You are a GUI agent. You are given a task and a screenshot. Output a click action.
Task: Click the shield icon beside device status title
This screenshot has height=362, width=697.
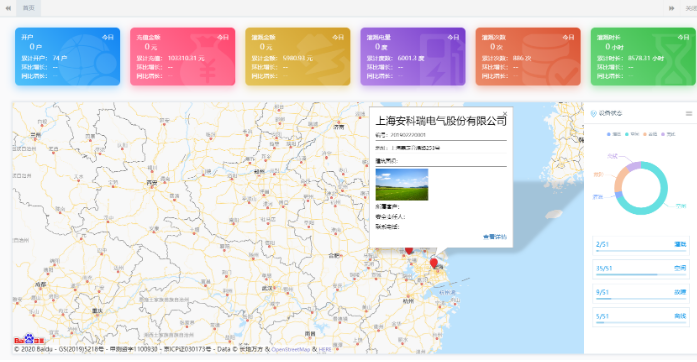593,114
